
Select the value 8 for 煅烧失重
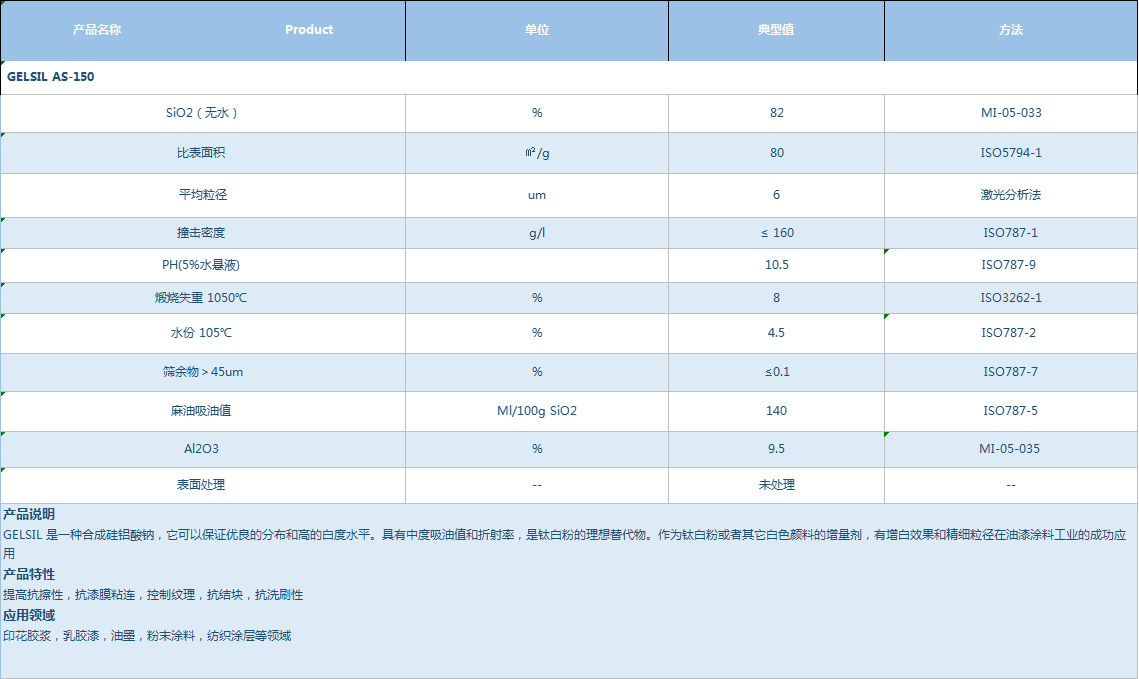click(777, 298)
